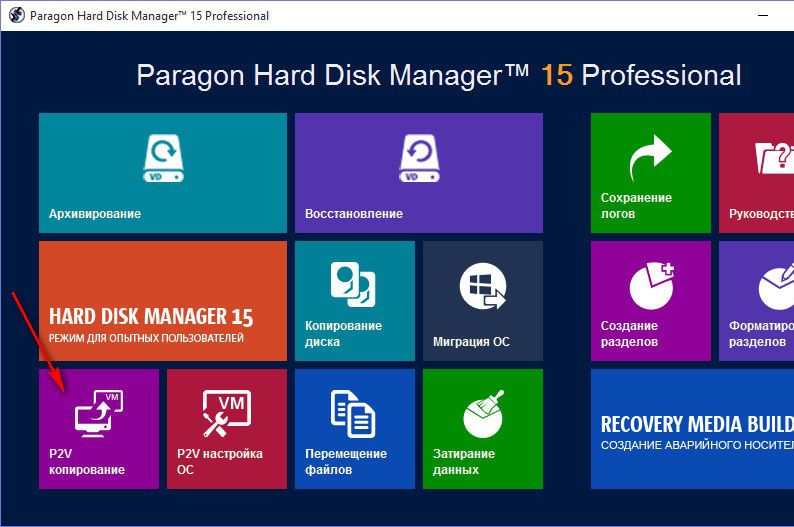794x527 pixels.
Task: Click the 'Режим для опытных пользователей' subtitle
Action: 146,338
